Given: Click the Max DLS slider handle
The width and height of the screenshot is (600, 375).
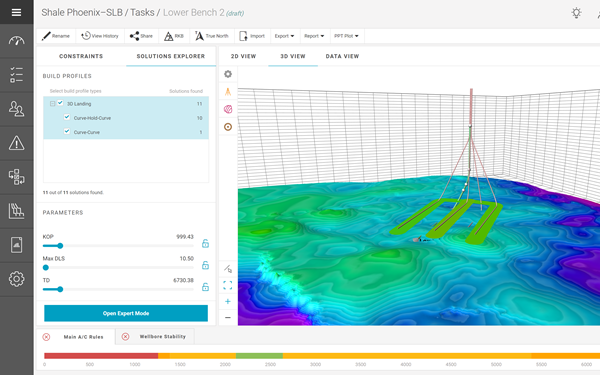Looking at the screenshot, I should click(46, 267).
